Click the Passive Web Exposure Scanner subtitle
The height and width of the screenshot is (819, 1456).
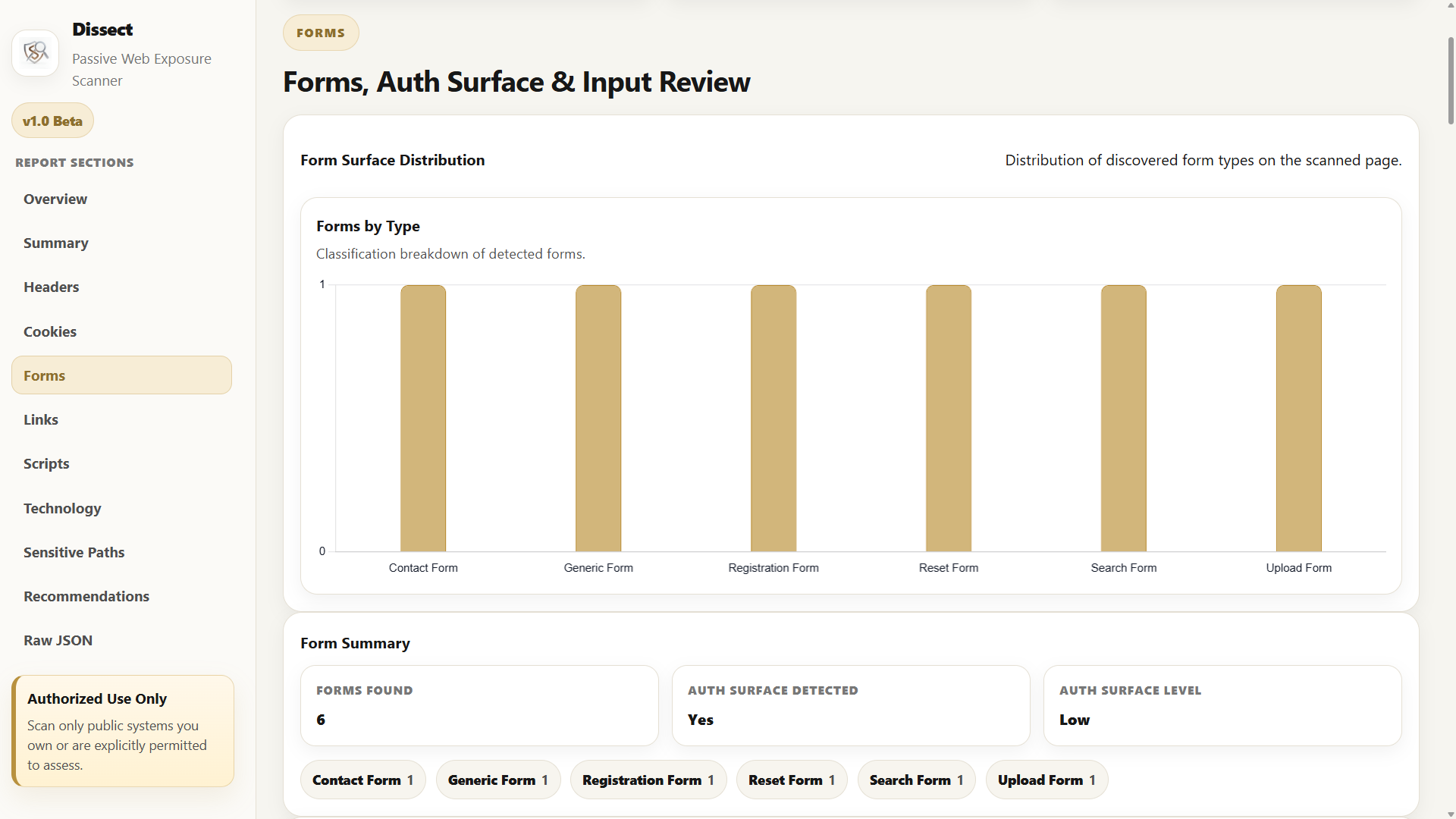click(x=142, y=70)
